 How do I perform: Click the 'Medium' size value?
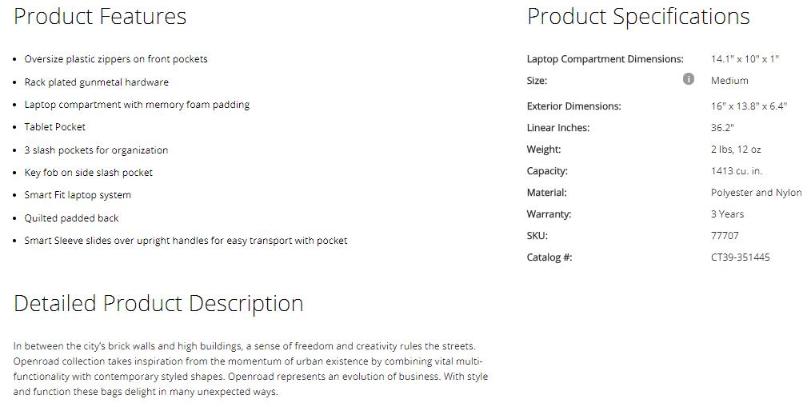tap(729, 80)
